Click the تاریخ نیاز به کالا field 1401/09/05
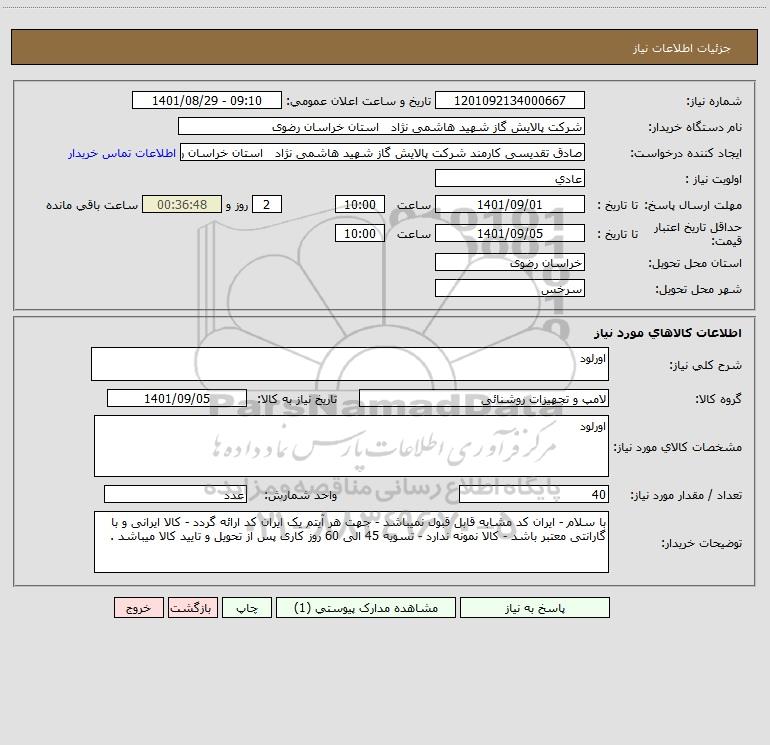The height and width of the screenshot is (745, 770). 177,398
